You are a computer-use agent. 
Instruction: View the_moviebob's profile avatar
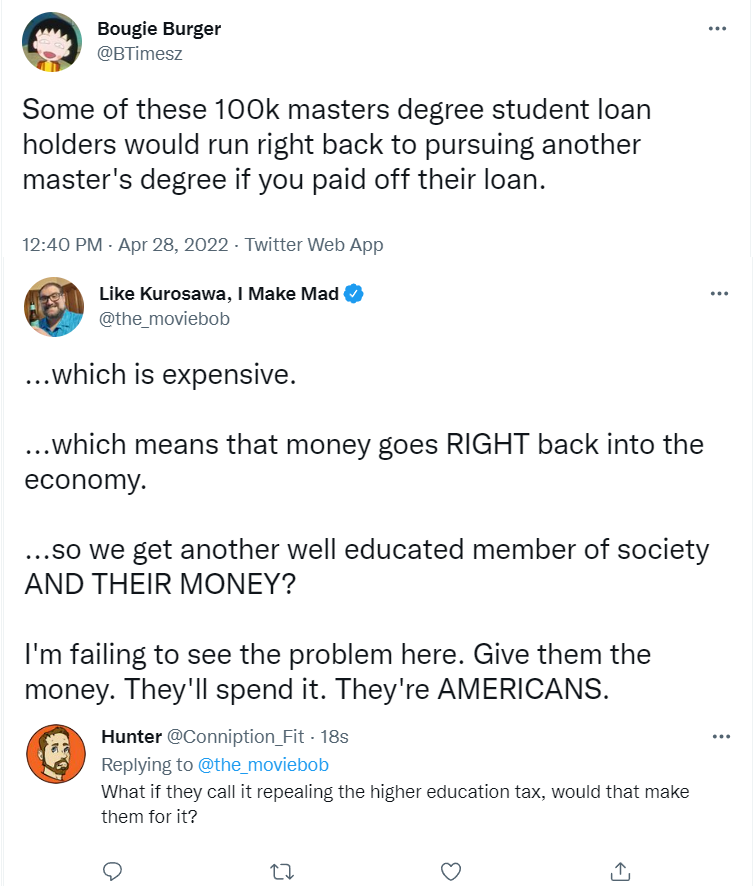54,306
